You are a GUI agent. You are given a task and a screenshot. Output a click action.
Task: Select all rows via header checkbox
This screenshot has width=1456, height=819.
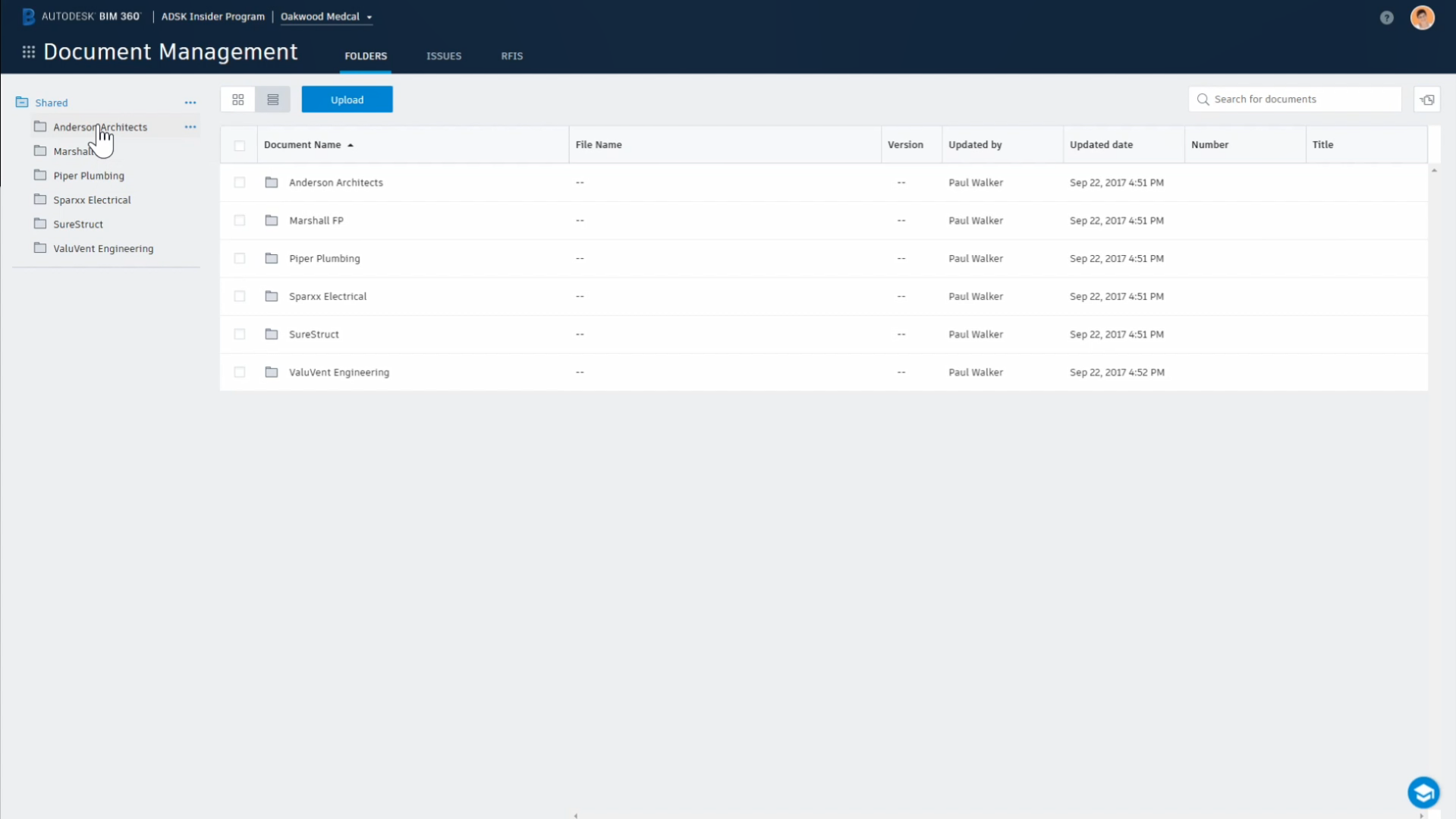(x=240, y=145)
